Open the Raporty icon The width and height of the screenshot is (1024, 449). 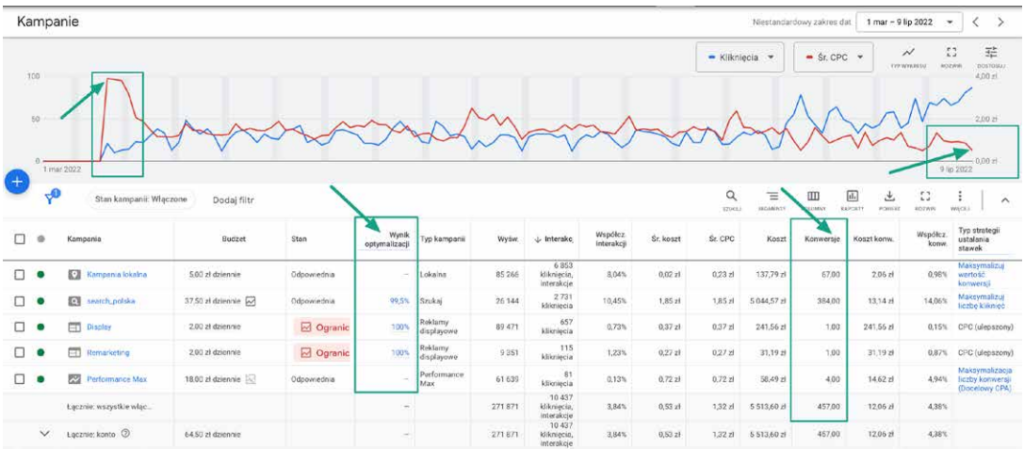[852, 198]
